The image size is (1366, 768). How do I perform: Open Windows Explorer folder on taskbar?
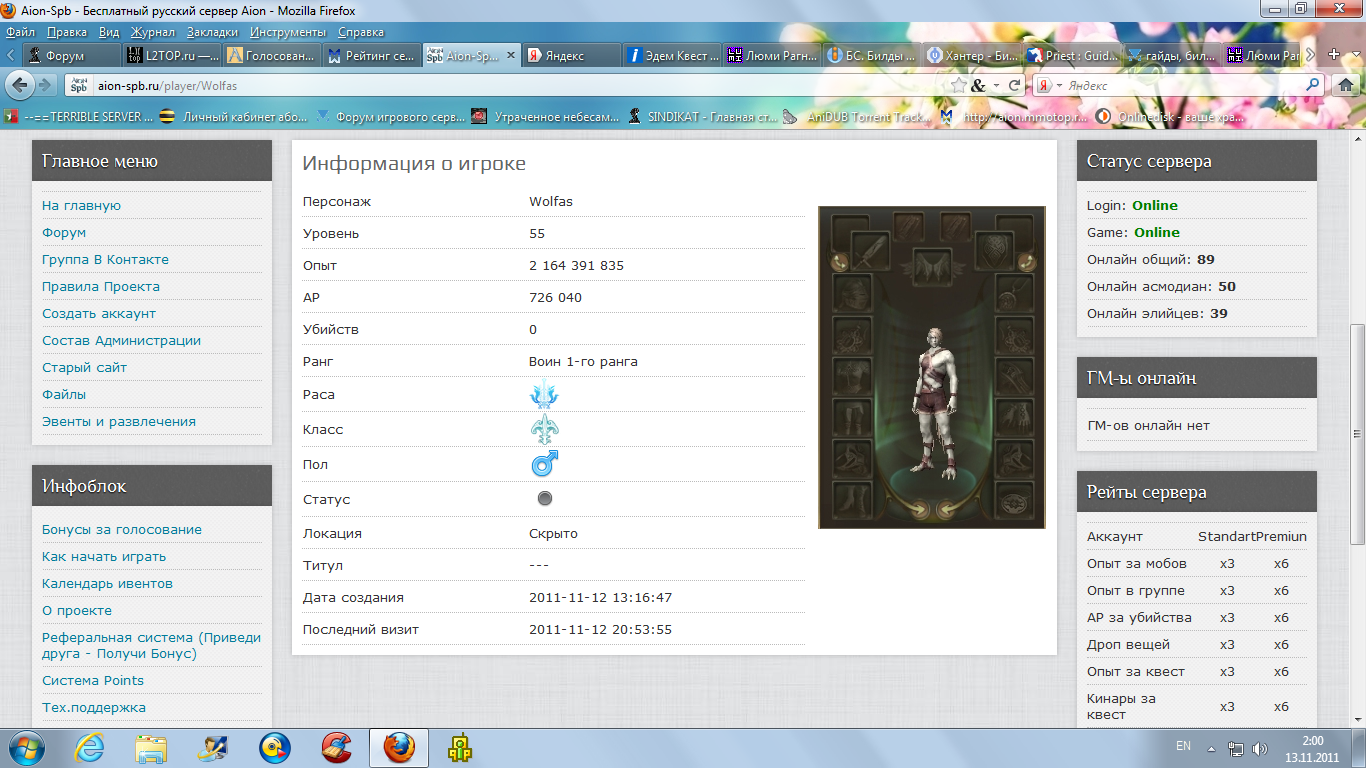[151, 747]
